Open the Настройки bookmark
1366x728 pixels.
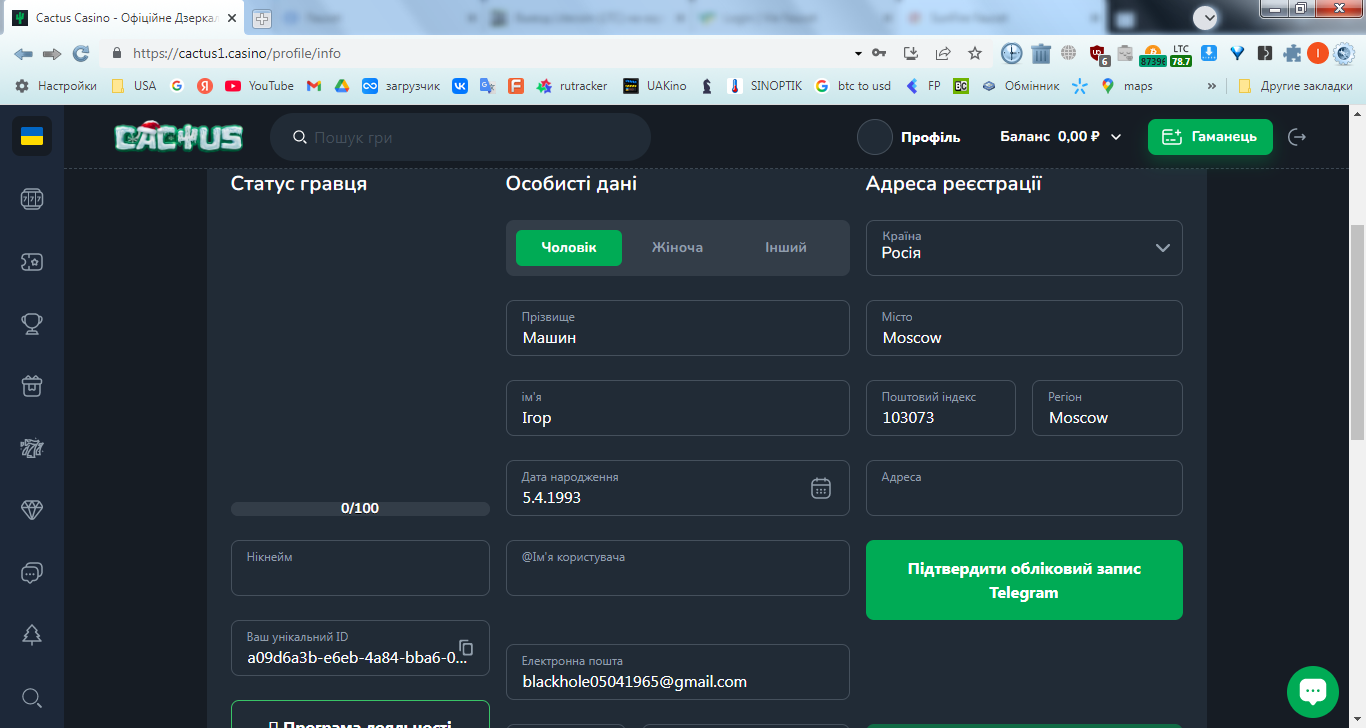(x=56, y=86)
